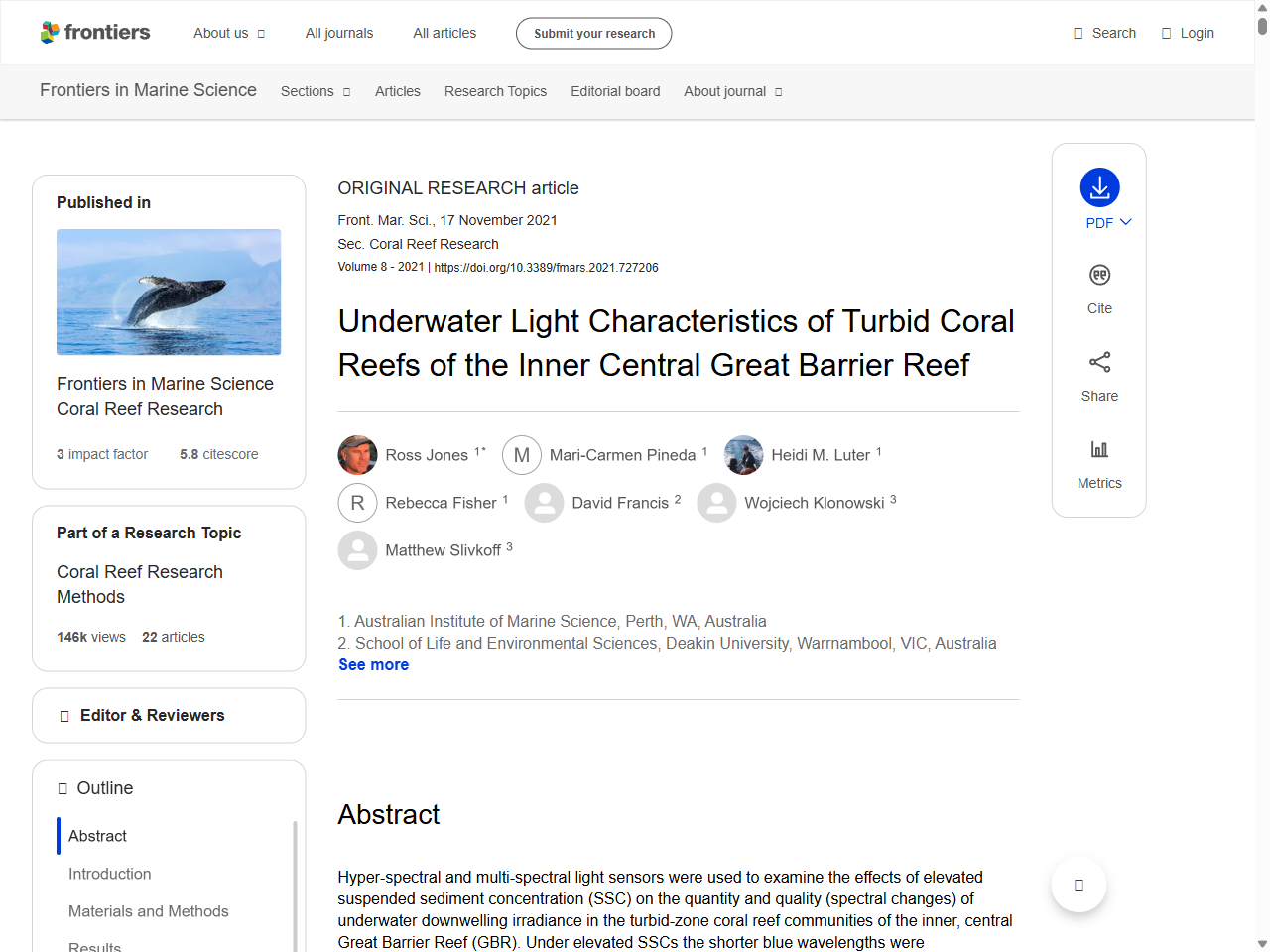The image size is (1270, 952).
Task: Download the article PDF
Action: click(1098, 187)
